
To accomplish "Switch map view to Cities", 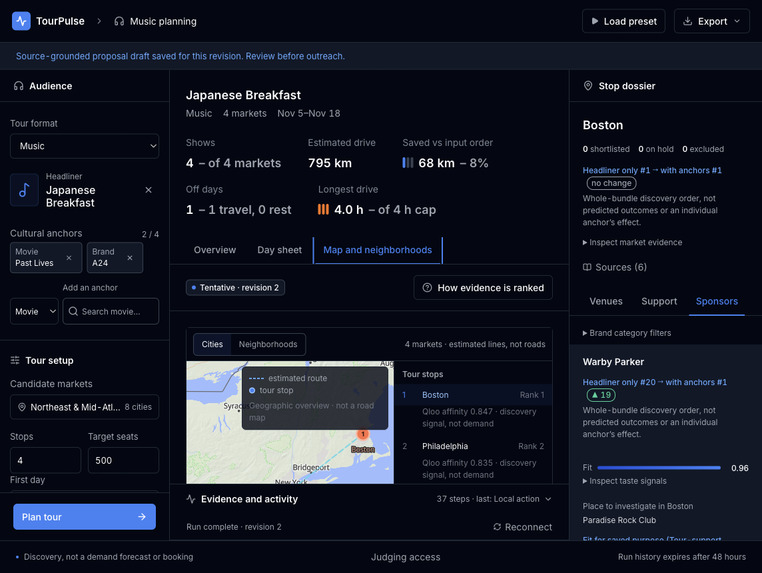I will coord(212,344).
